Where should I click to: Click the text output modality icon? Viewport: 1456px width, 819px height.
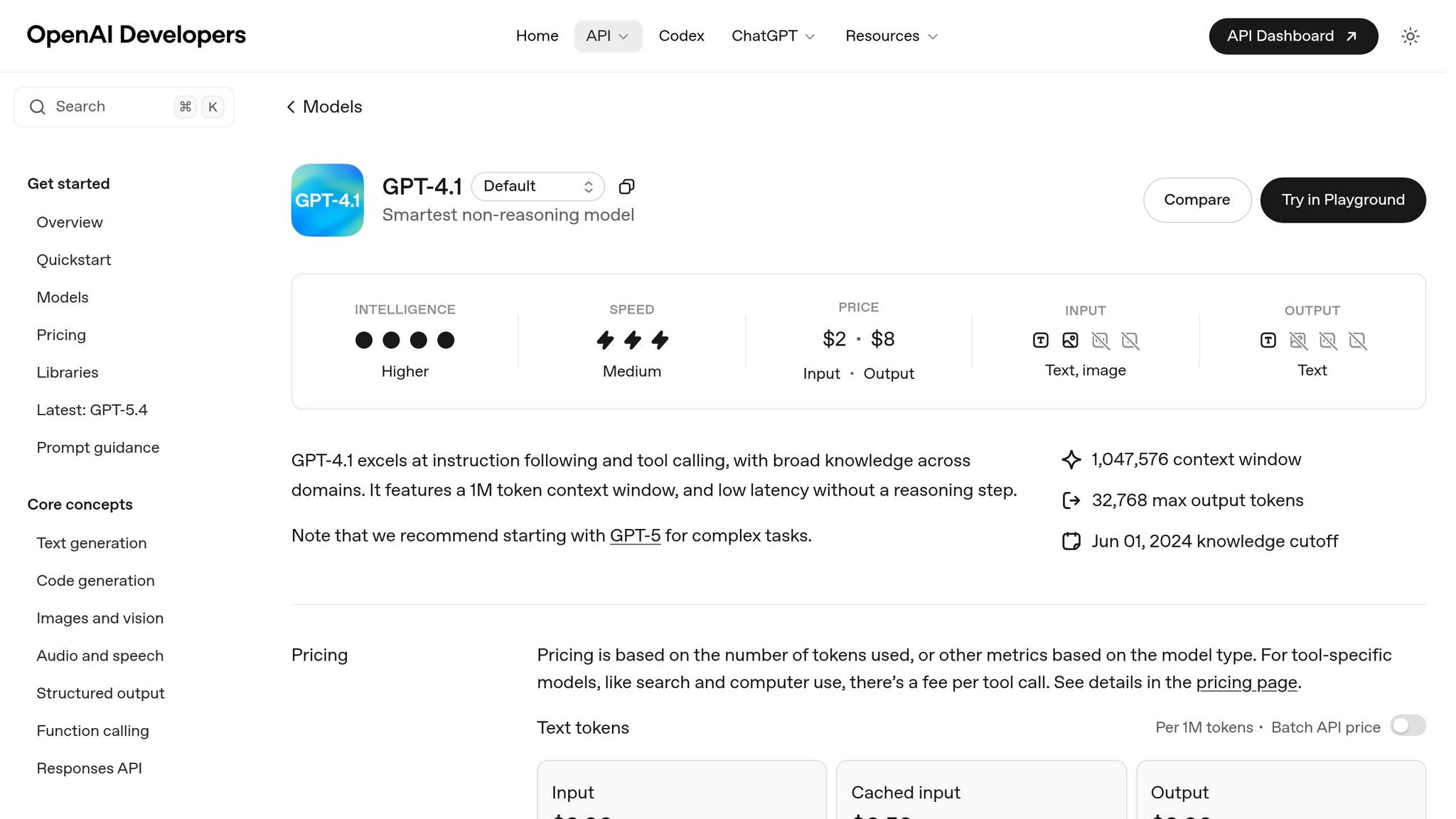coord(1268,341)
